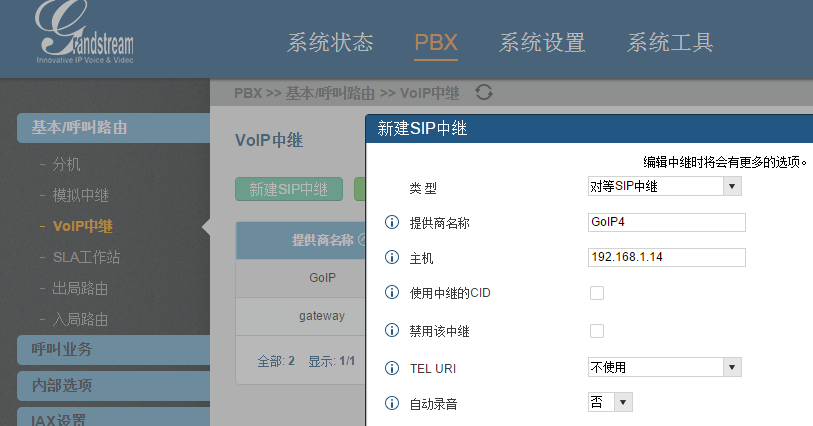Switch to the 系统状态 top menu

[x=330, y=42]
